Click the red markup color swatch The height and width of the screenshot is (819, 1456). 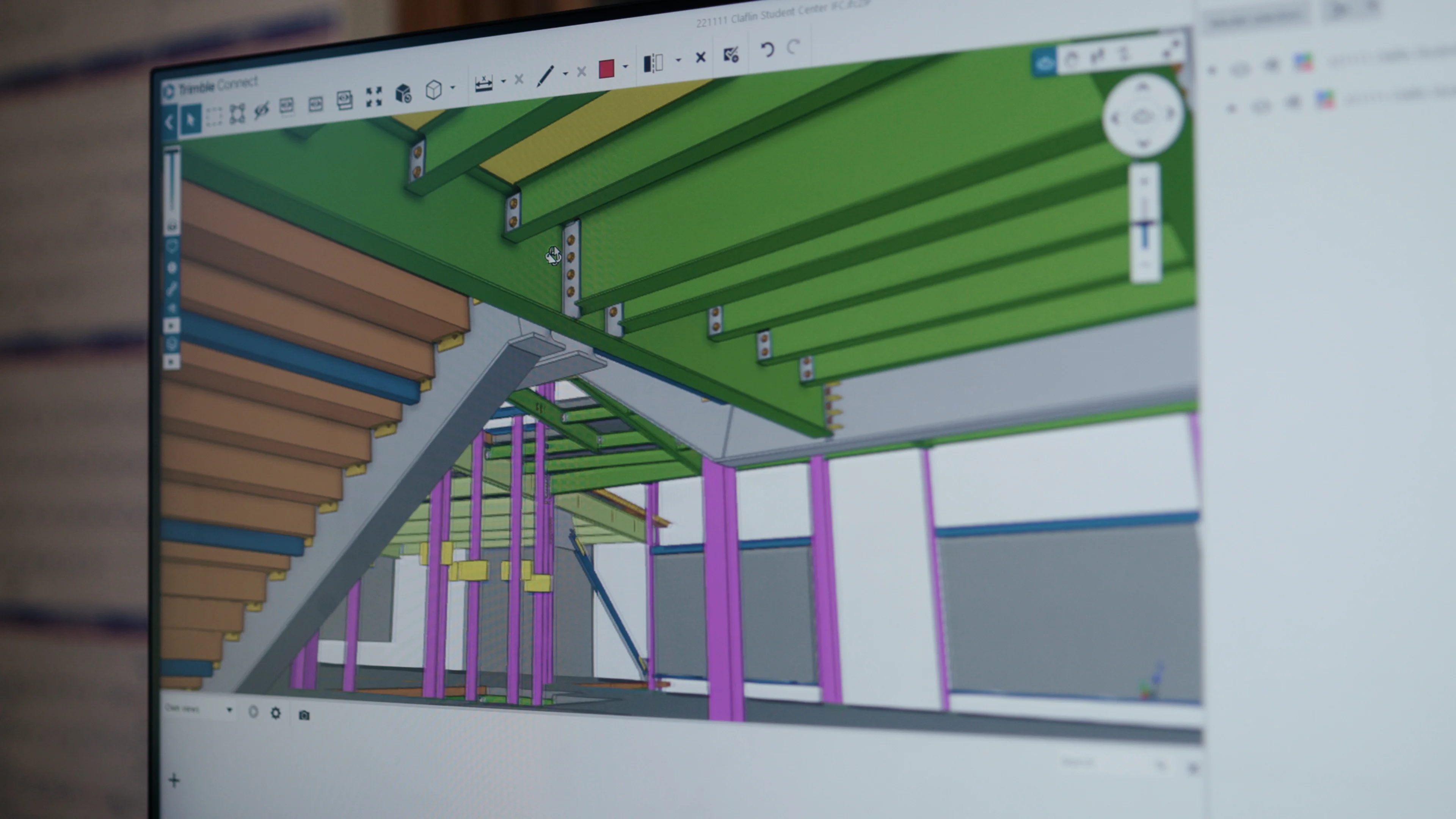[607, 68]
